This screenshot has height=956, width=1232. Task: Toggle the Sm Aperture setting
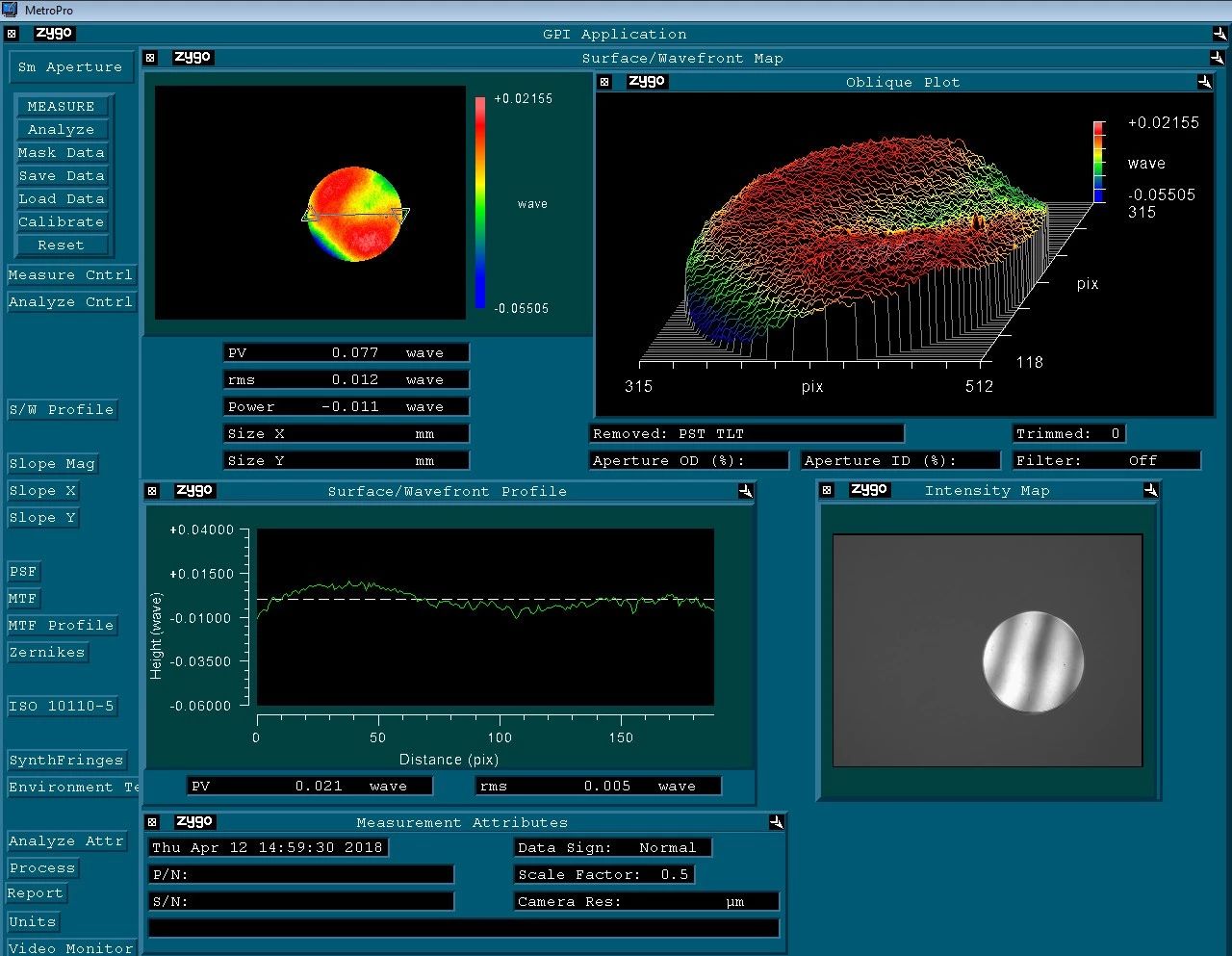(x=70, y=67)
